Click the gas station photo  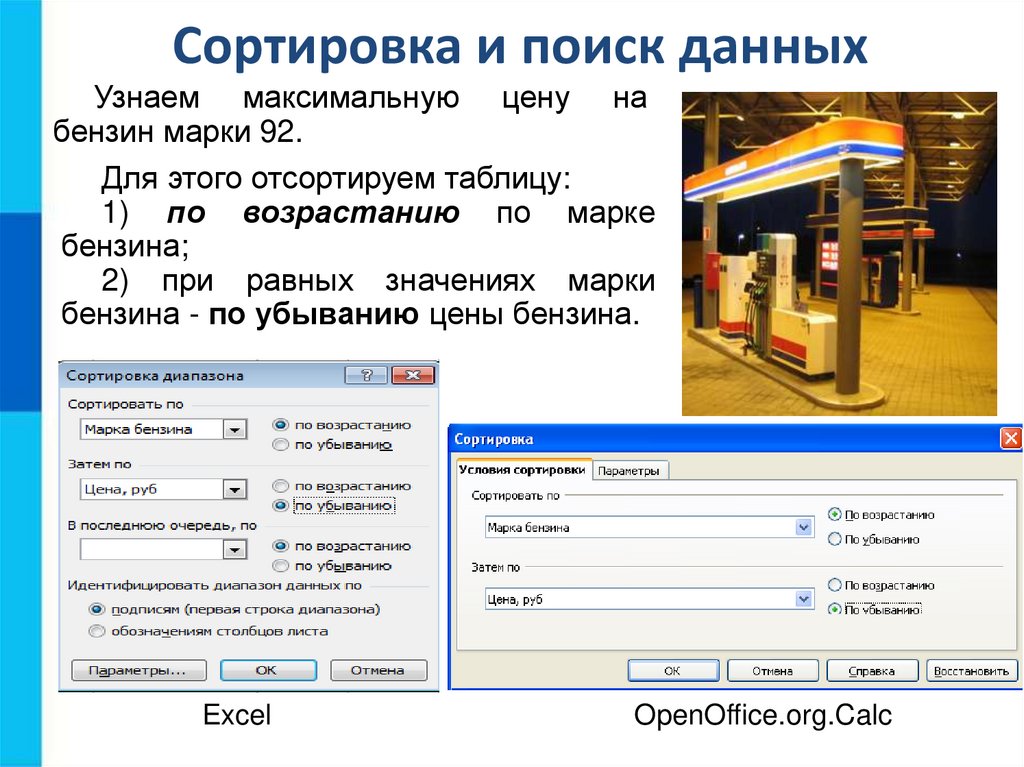pos(839,253)
